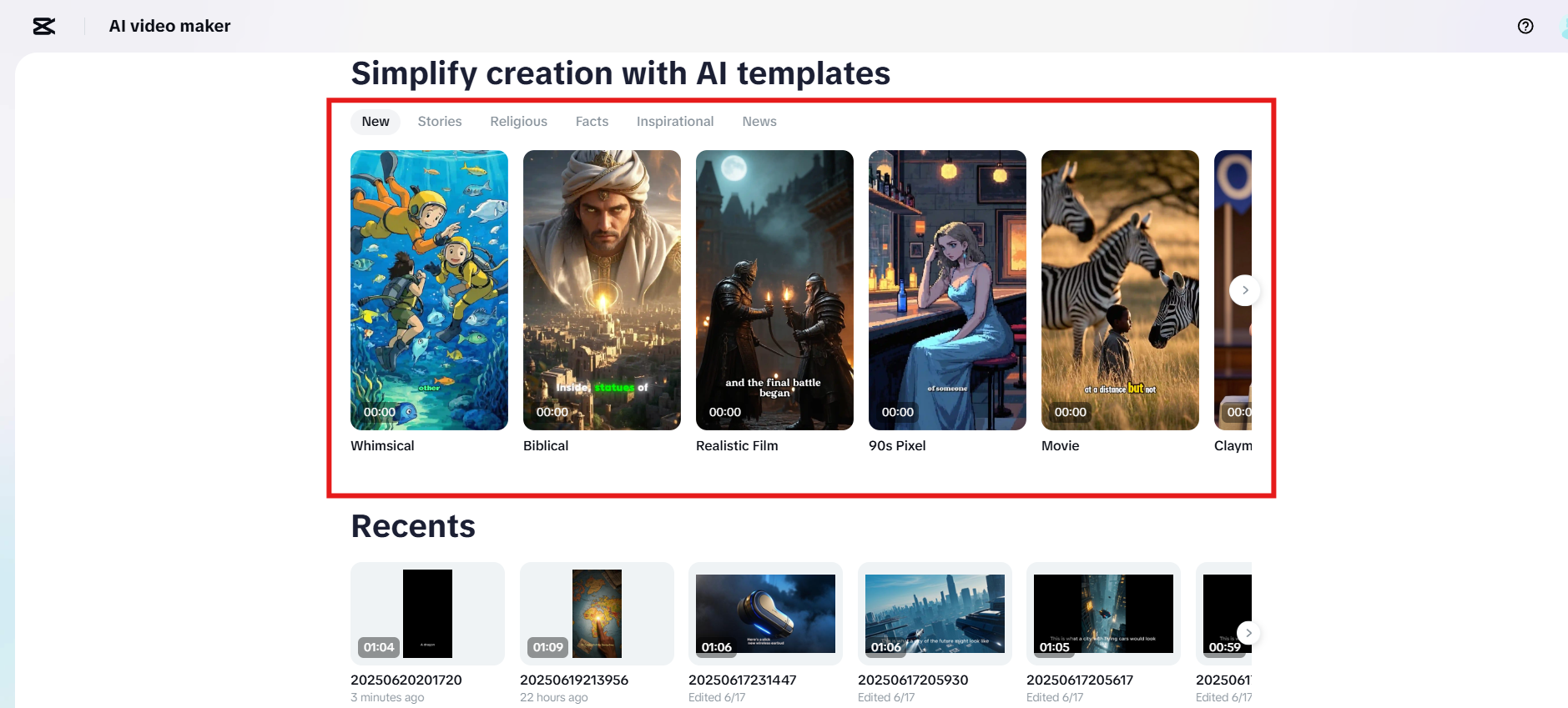Viewport: 1568px width, 708px height.
Task: Click the Biblical template label
Action: tap(546, 446)
